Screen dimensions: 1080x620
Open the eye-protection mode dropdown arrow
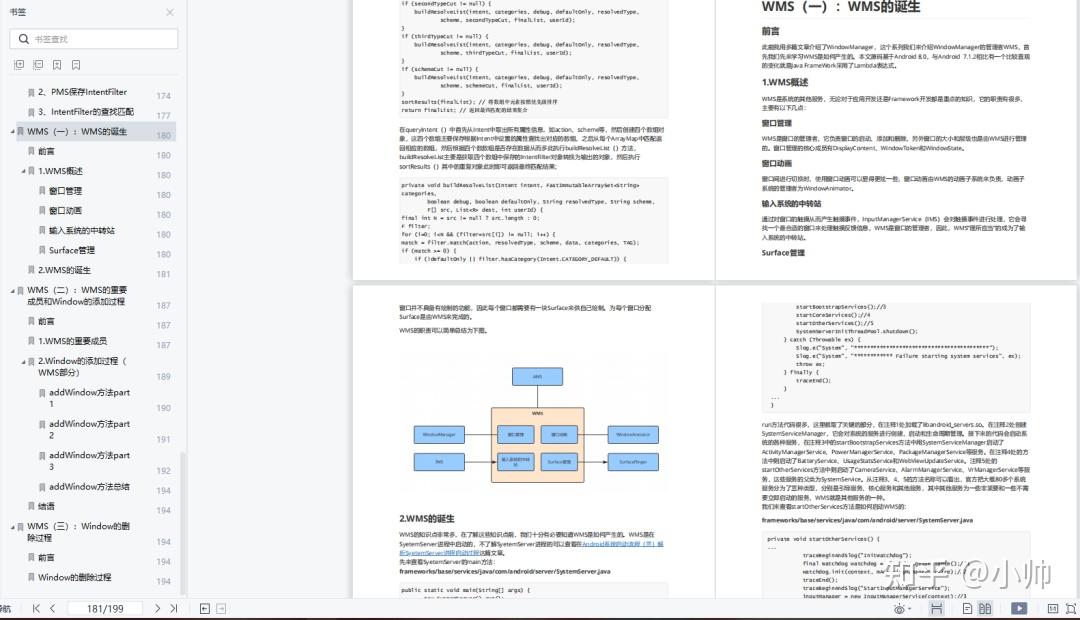pos(910,607)
